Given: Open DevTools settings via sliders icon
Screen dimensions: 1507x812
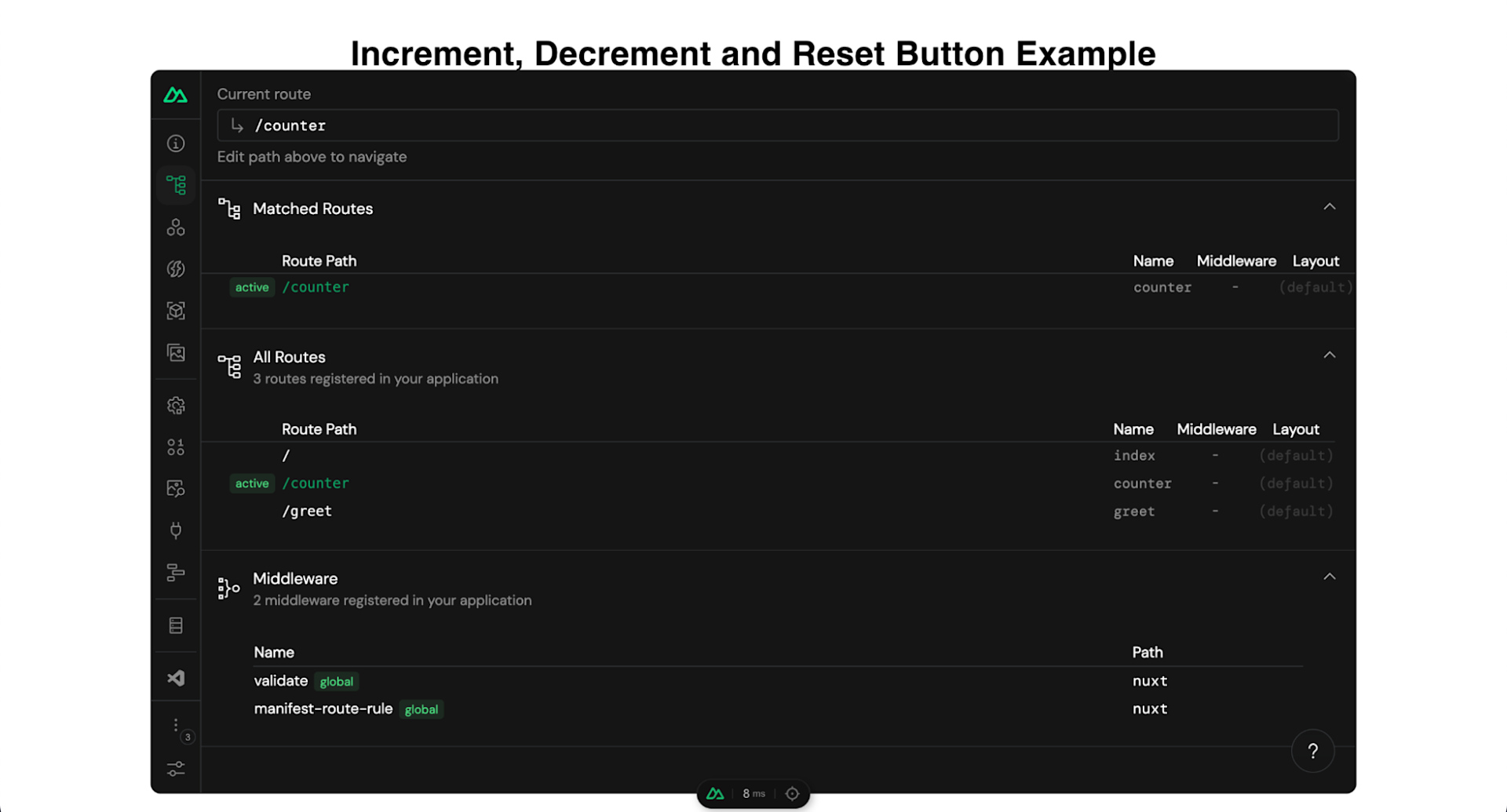Looking at the screenshot, I should (x=175, y=769).
